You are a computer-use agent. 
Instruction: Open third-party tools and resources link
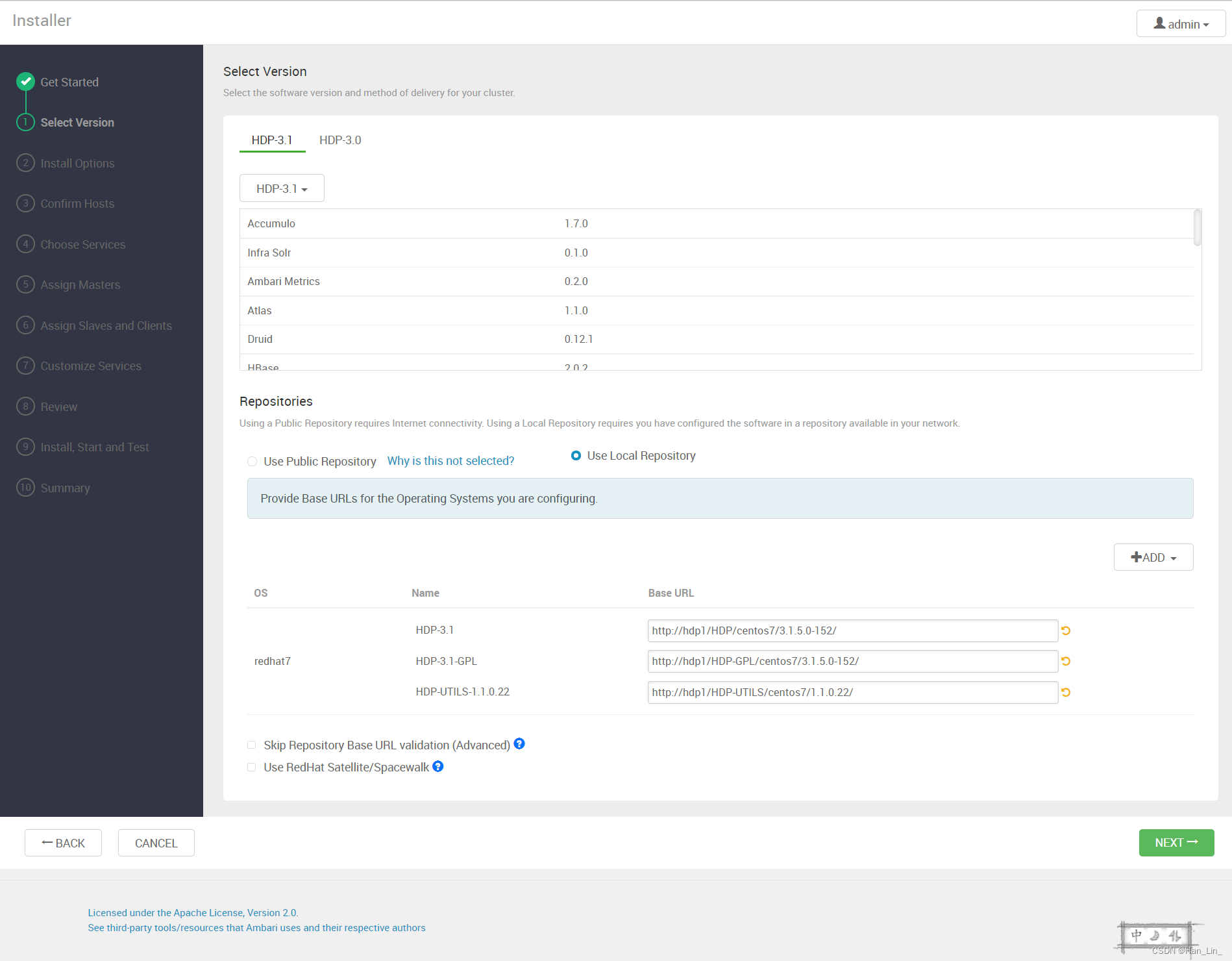point(256,927)
